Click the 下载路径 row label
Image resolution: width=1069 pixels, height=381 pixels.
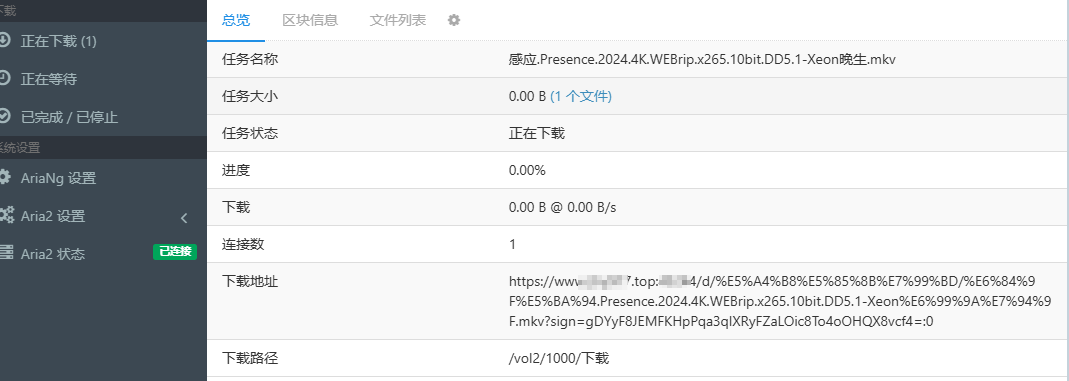250,359
